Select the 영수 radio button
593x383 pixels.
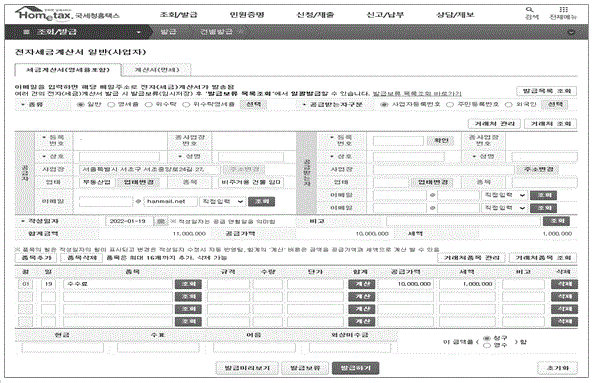pyautogui.click(x=487, y=345)
